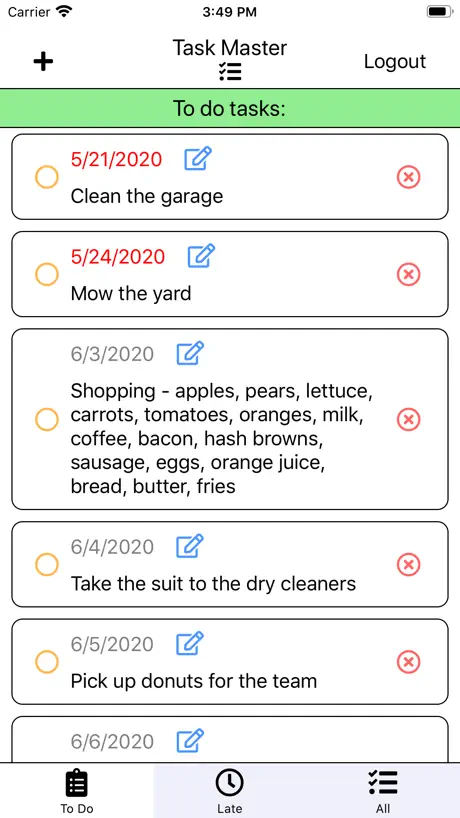Remove the Shopping task with the red X
This screenshot has height=818, width=460.
coord(408,419)
